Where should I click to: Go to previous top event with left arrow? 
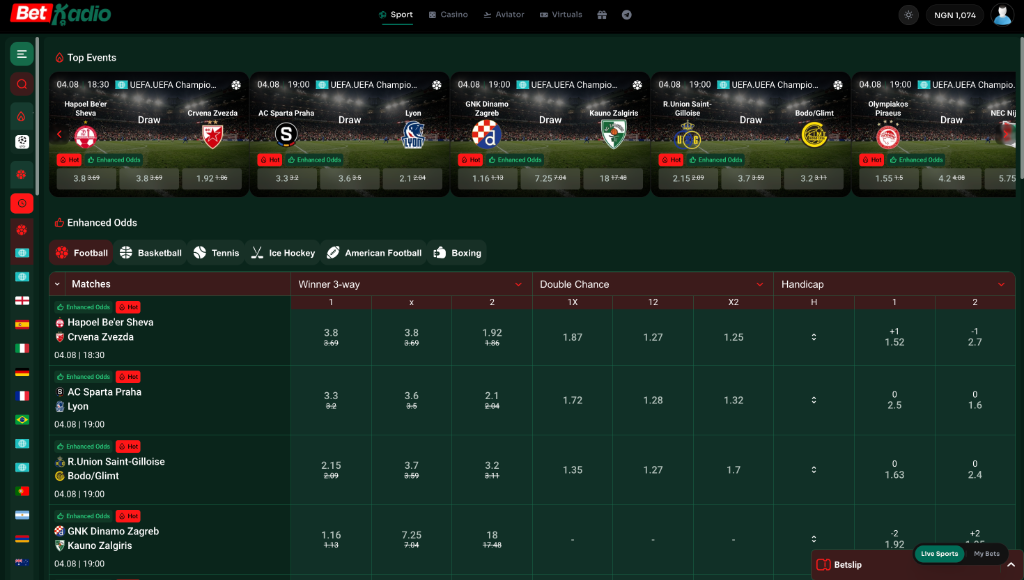pyautogui.click(x=59, y=135)
